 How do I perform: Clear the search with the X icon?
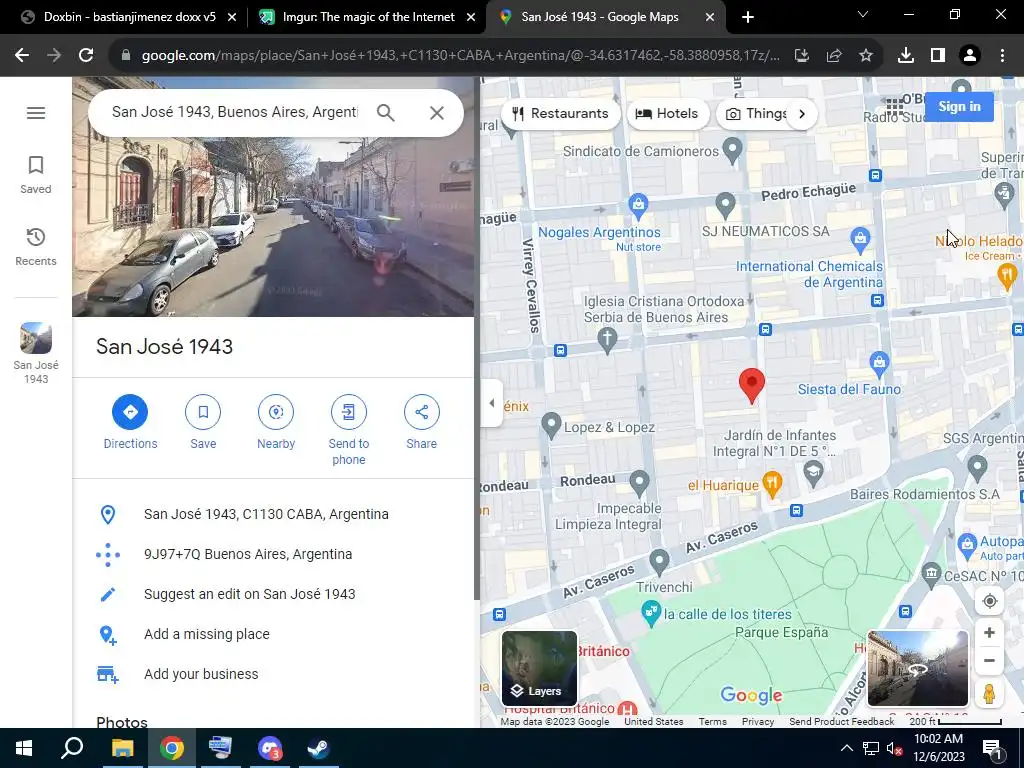pyautogui.click(x=437, y=113)
